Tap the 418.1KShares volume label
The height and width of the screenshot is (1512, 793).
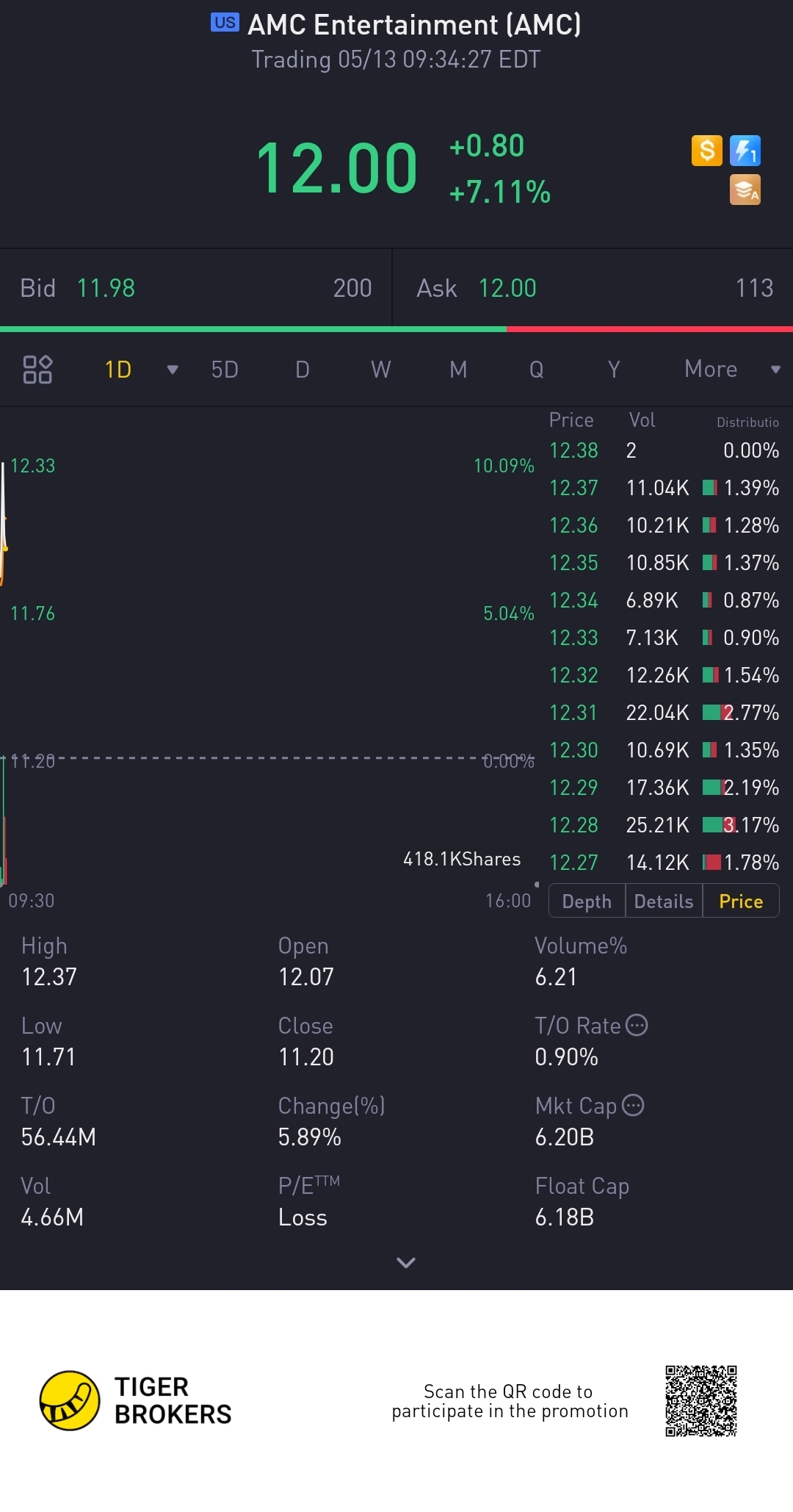tap(462, 859)
